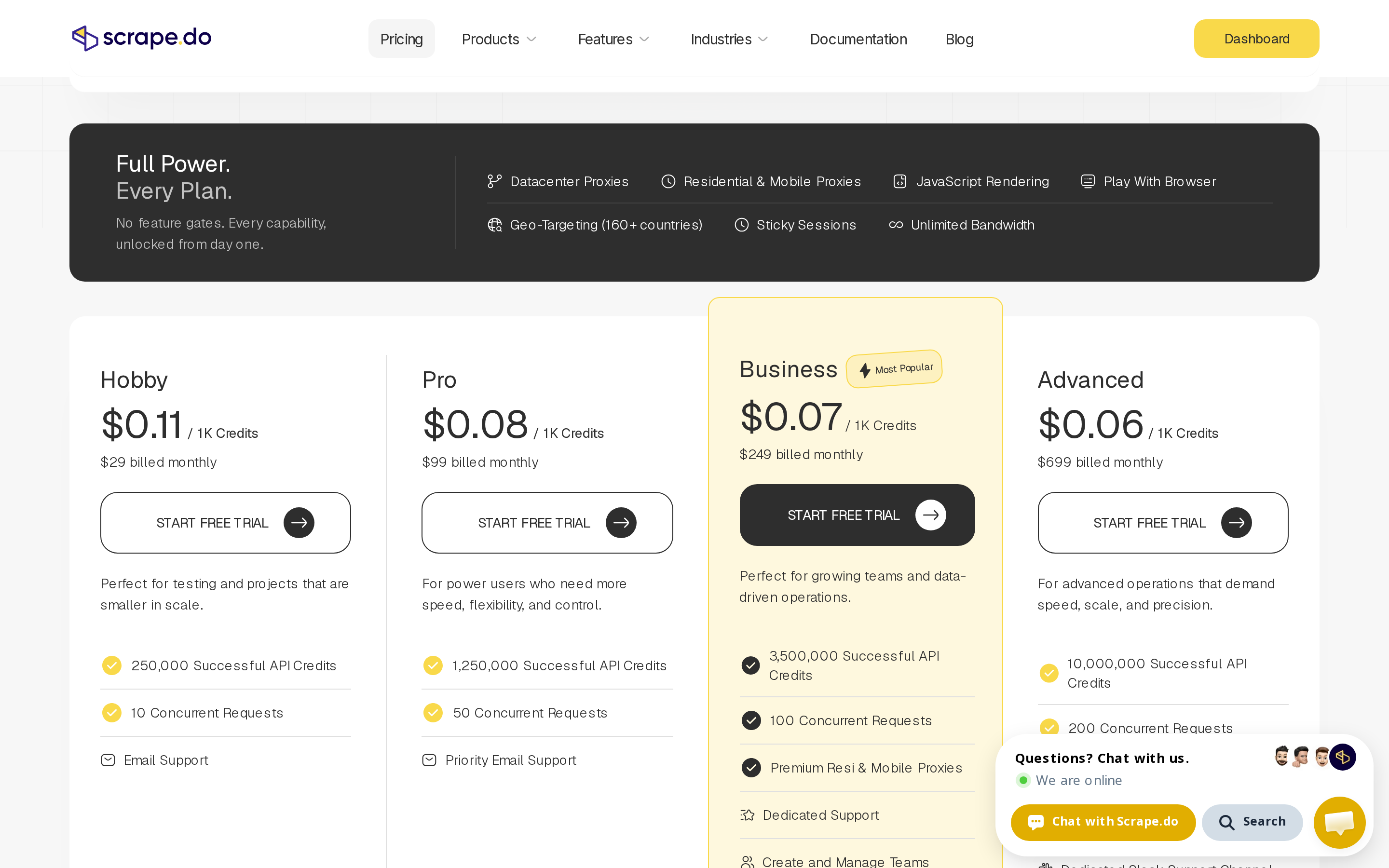Click the Email Support envelope icon
The height and width of the screenshot is (868, 1389).
[x=108, y=760]
